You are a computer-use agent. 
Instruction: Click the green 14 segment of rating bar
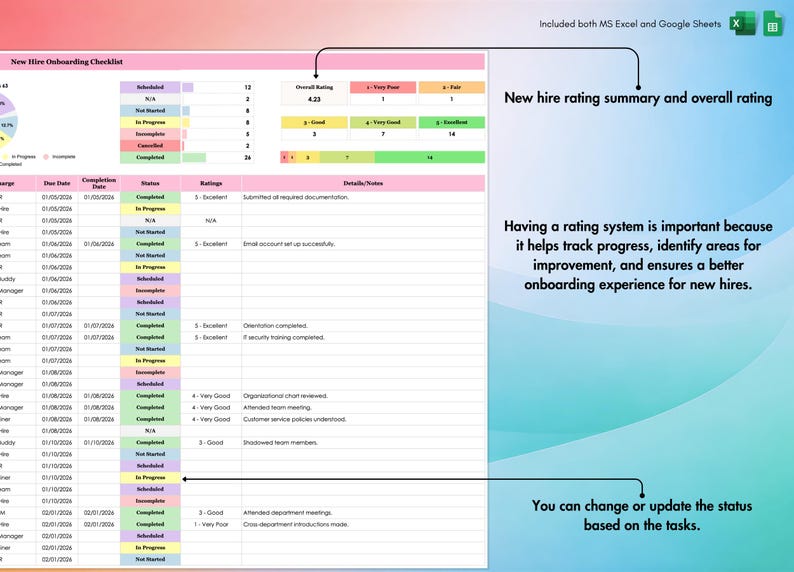click(x=429, y=157)
